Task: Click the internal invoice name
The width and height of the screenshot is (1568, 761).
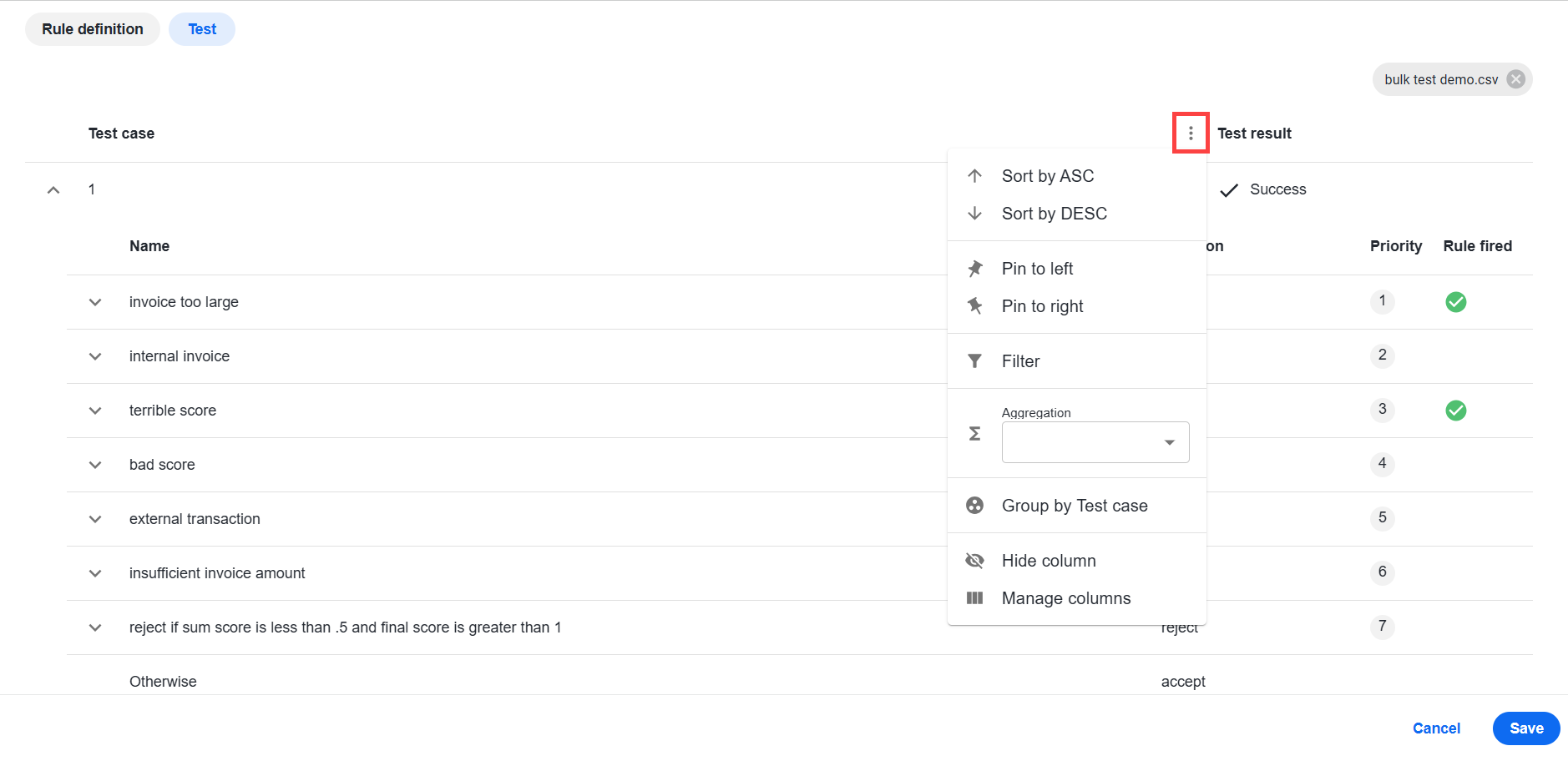Action: tap(180, 356)
